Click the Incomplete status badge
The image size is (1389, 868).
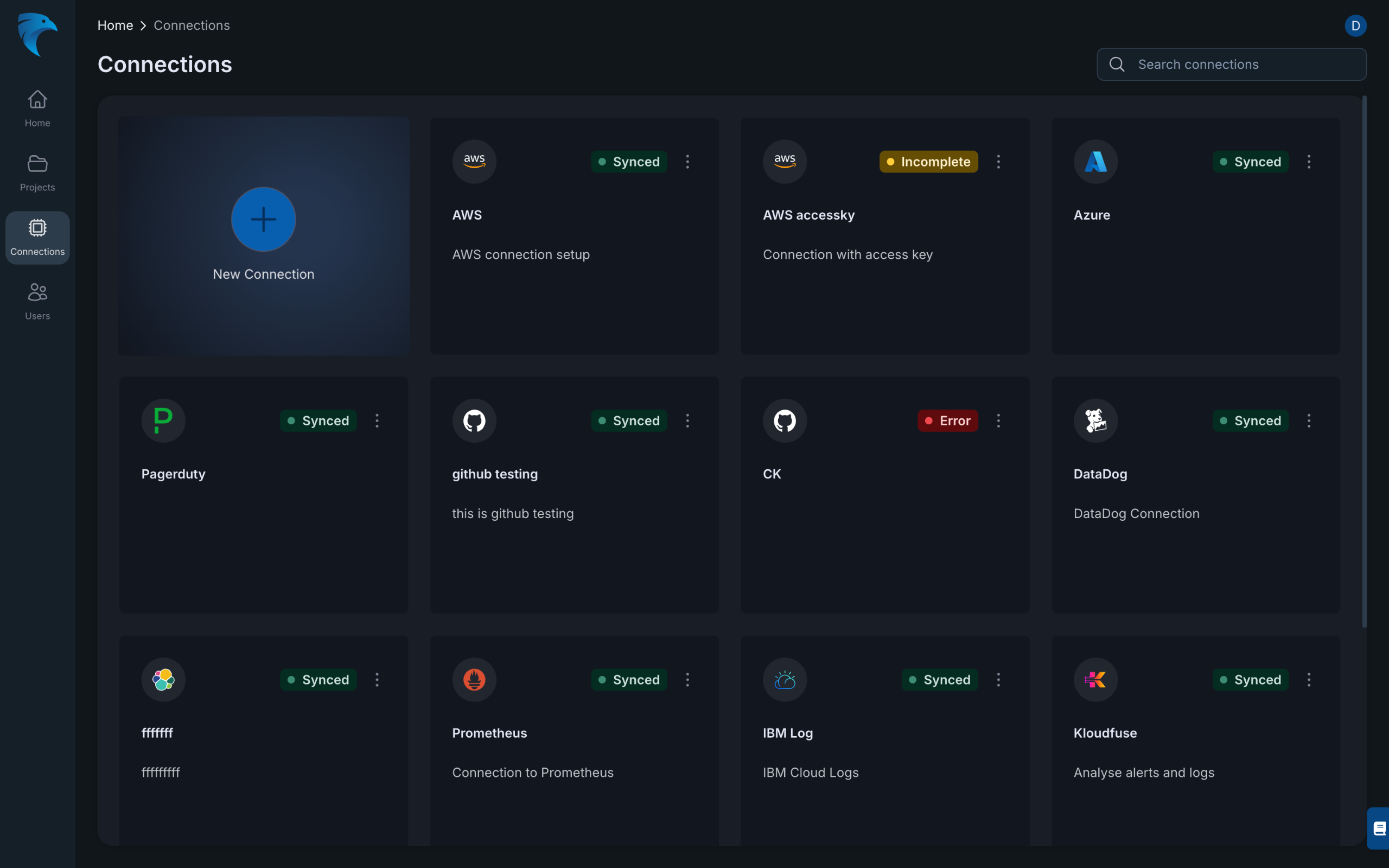coord(928,162)
